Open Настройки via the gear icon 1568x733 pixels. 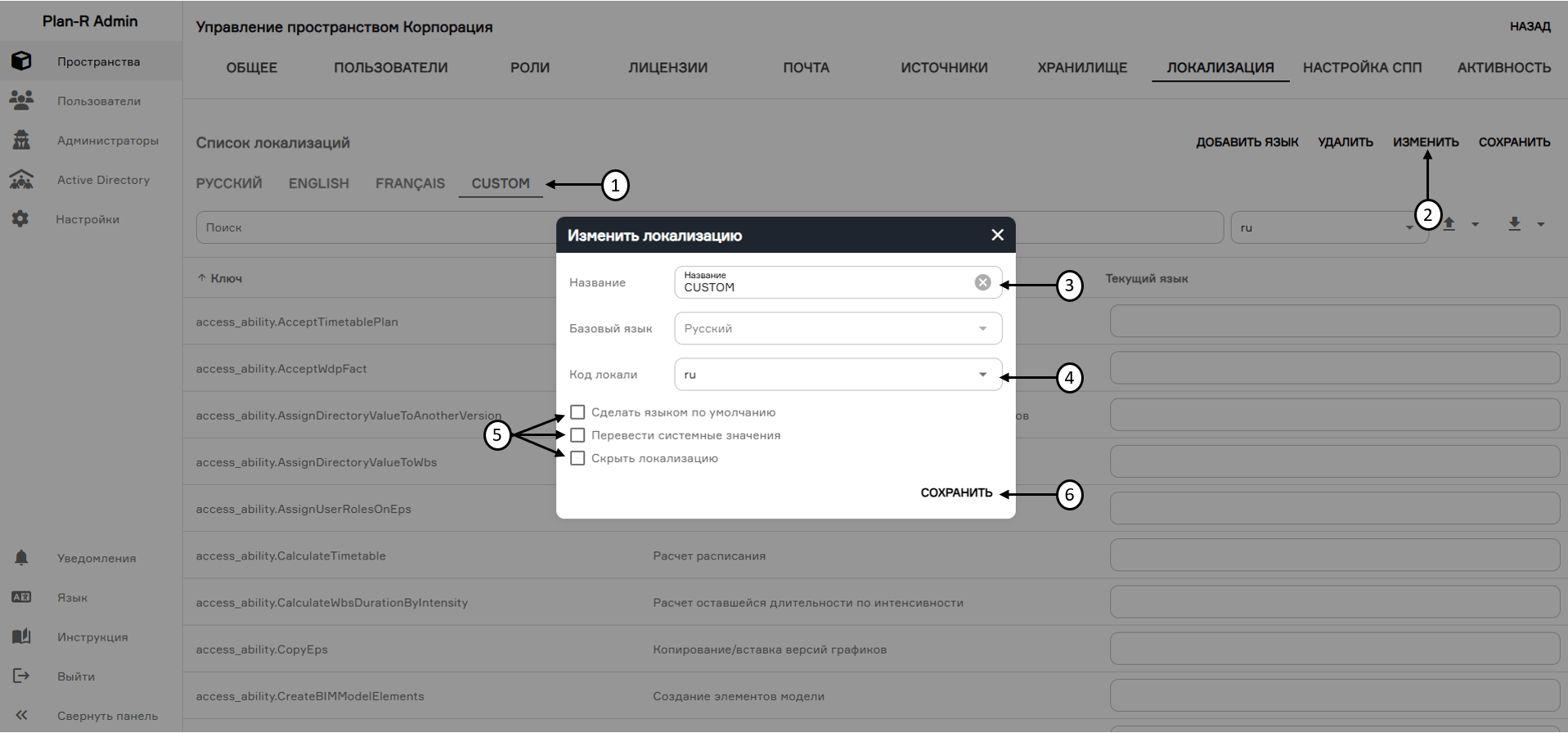point(21,218)
